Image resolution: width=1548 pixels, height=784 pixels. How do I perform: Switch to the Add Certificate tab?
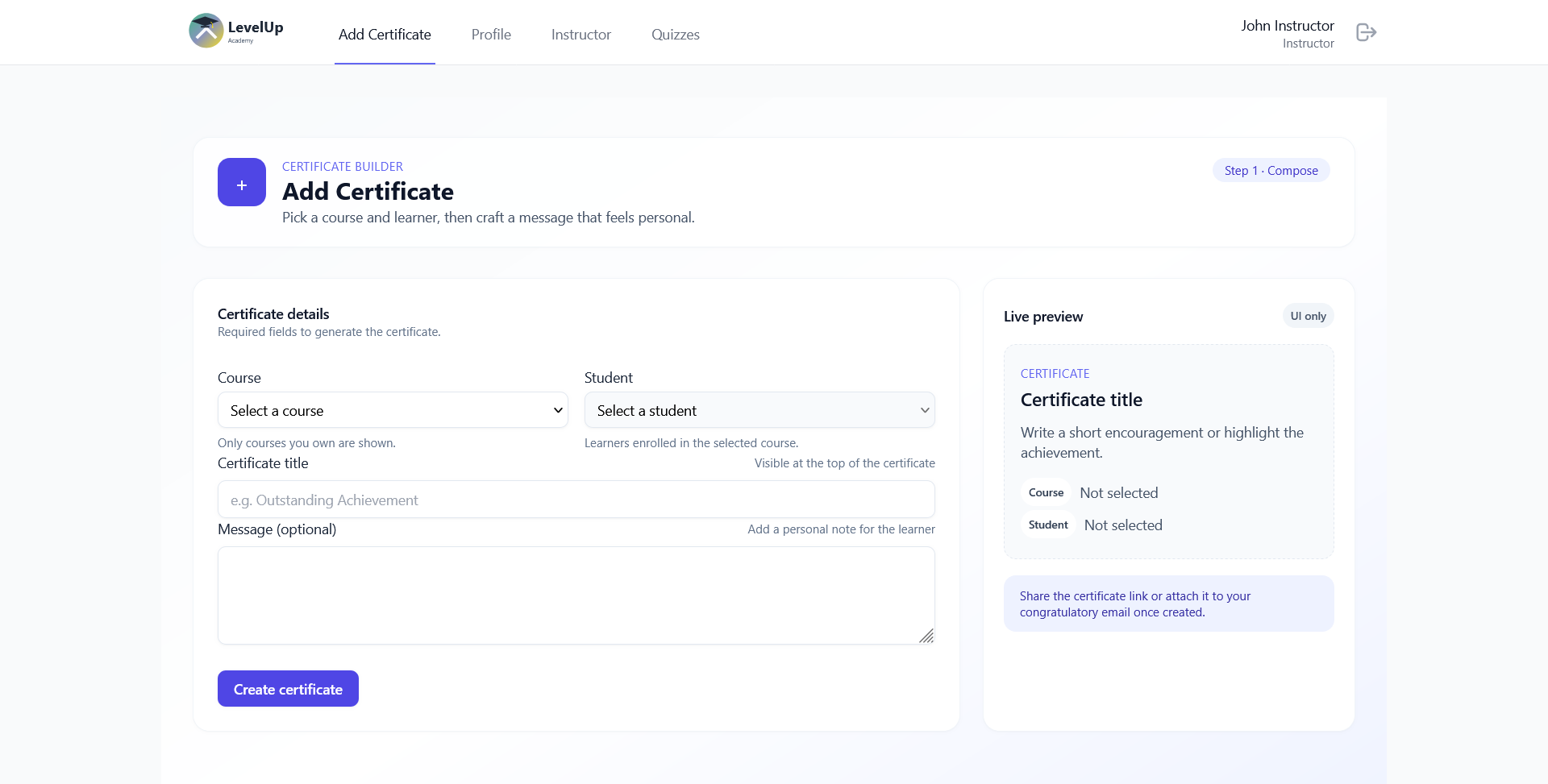tap(385, 35)
